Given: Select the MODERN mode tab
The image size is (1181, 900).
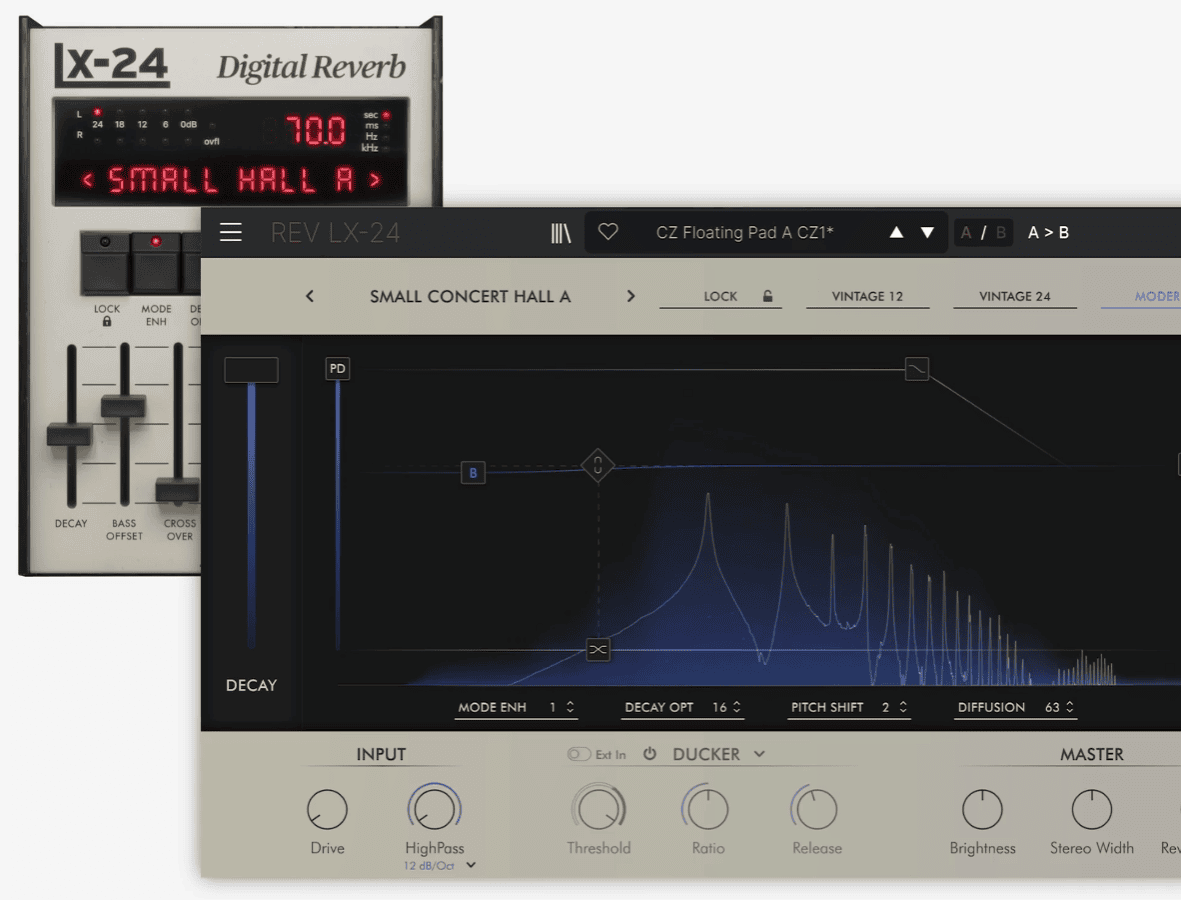Looking at the screenshot, I should 1141,297.
